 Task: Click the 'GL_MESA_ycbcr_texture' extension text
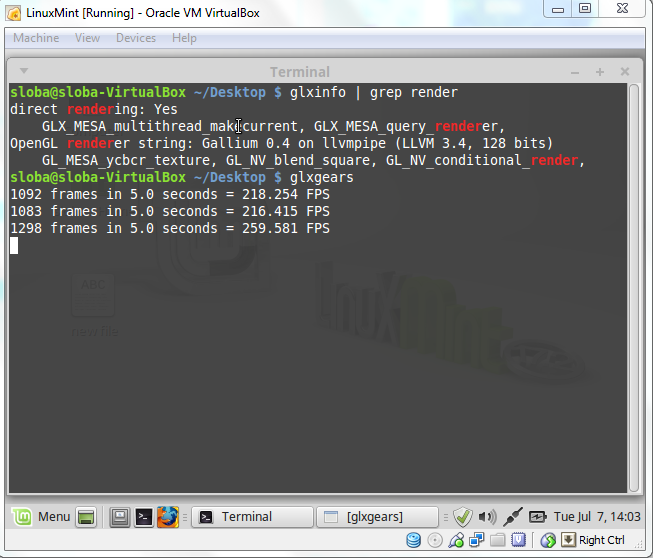click(x=126, y=161)
